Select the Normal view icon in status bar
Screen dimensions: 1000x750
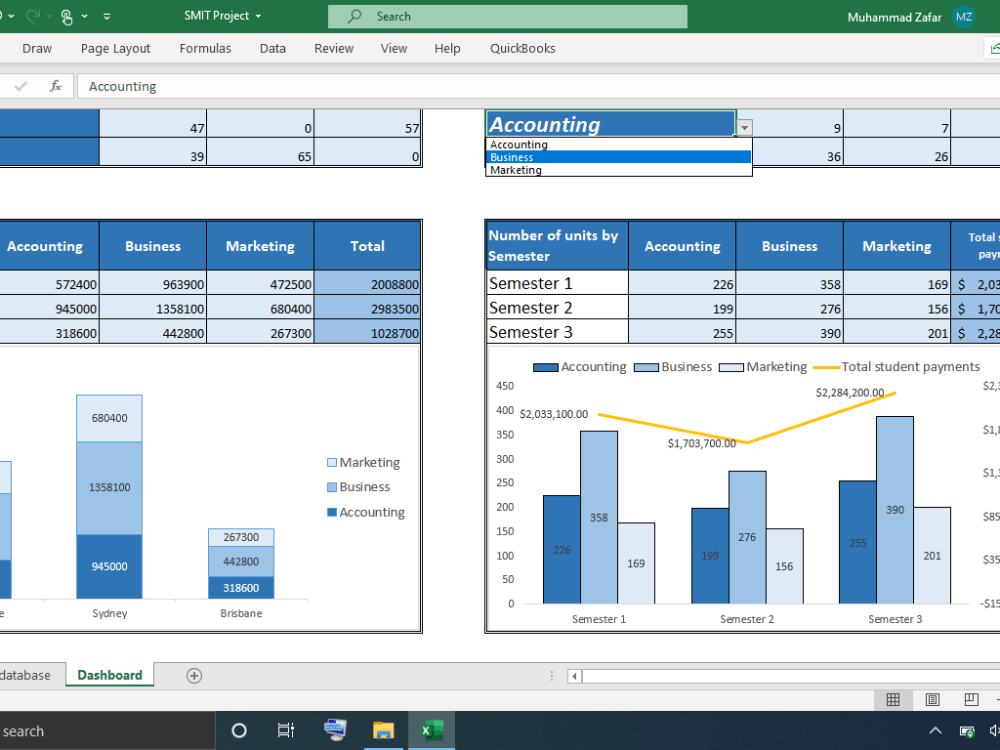click(893, 699)
